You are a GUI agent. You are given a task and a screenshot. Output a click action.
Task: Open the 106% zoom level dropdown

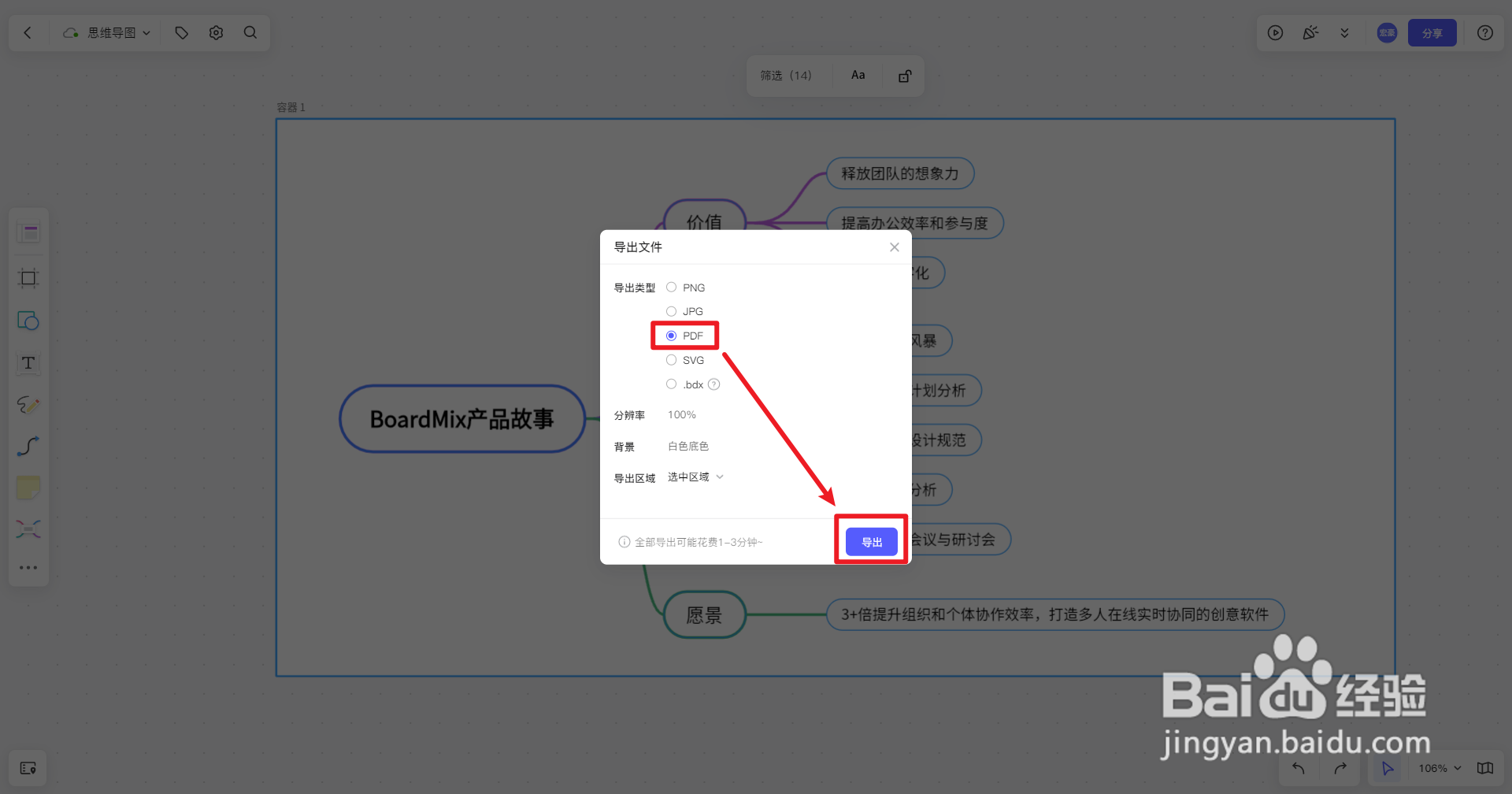coord(1440,768)
